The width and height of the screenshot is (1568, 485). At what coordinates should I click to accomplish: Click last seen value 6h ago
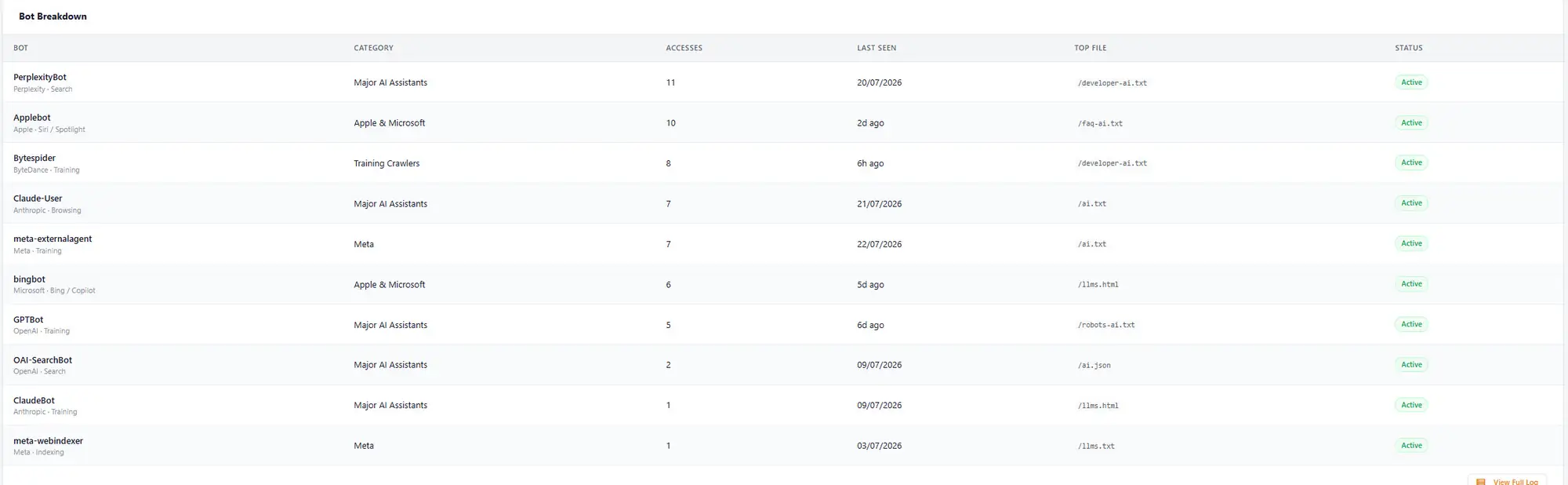(870, 163)
